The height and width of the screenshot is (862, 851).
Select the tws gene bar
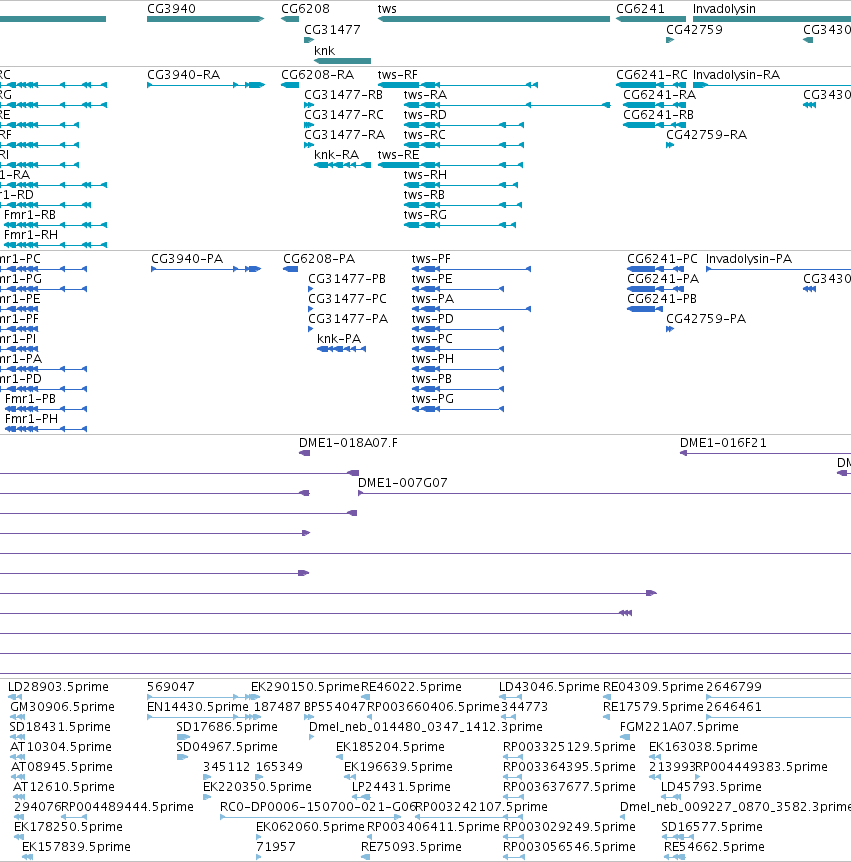[x=494, y=19]
